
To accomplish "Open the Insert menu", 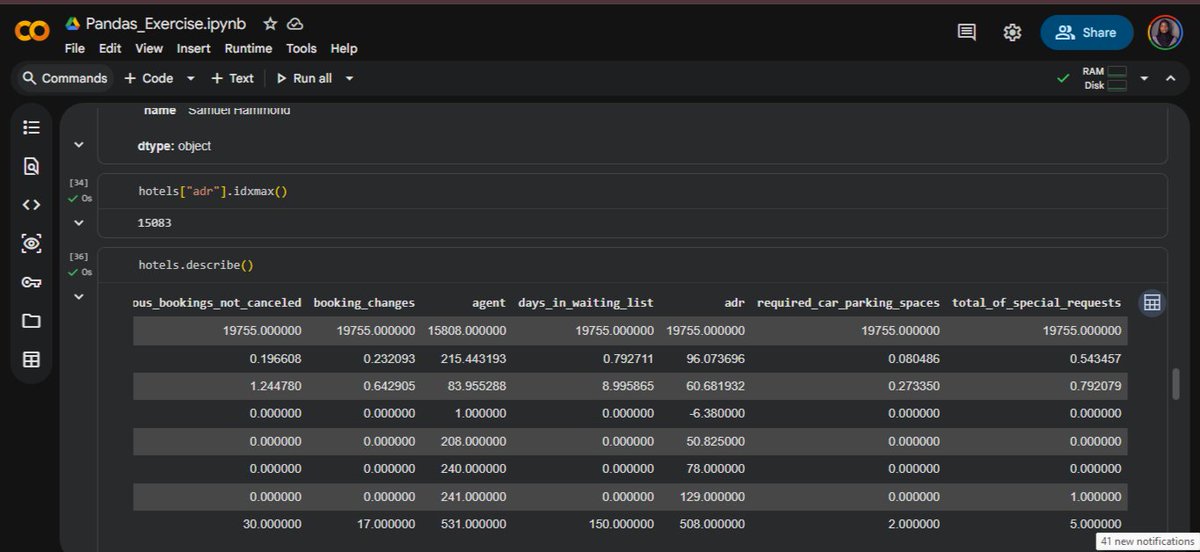I will tap(194, 48).
